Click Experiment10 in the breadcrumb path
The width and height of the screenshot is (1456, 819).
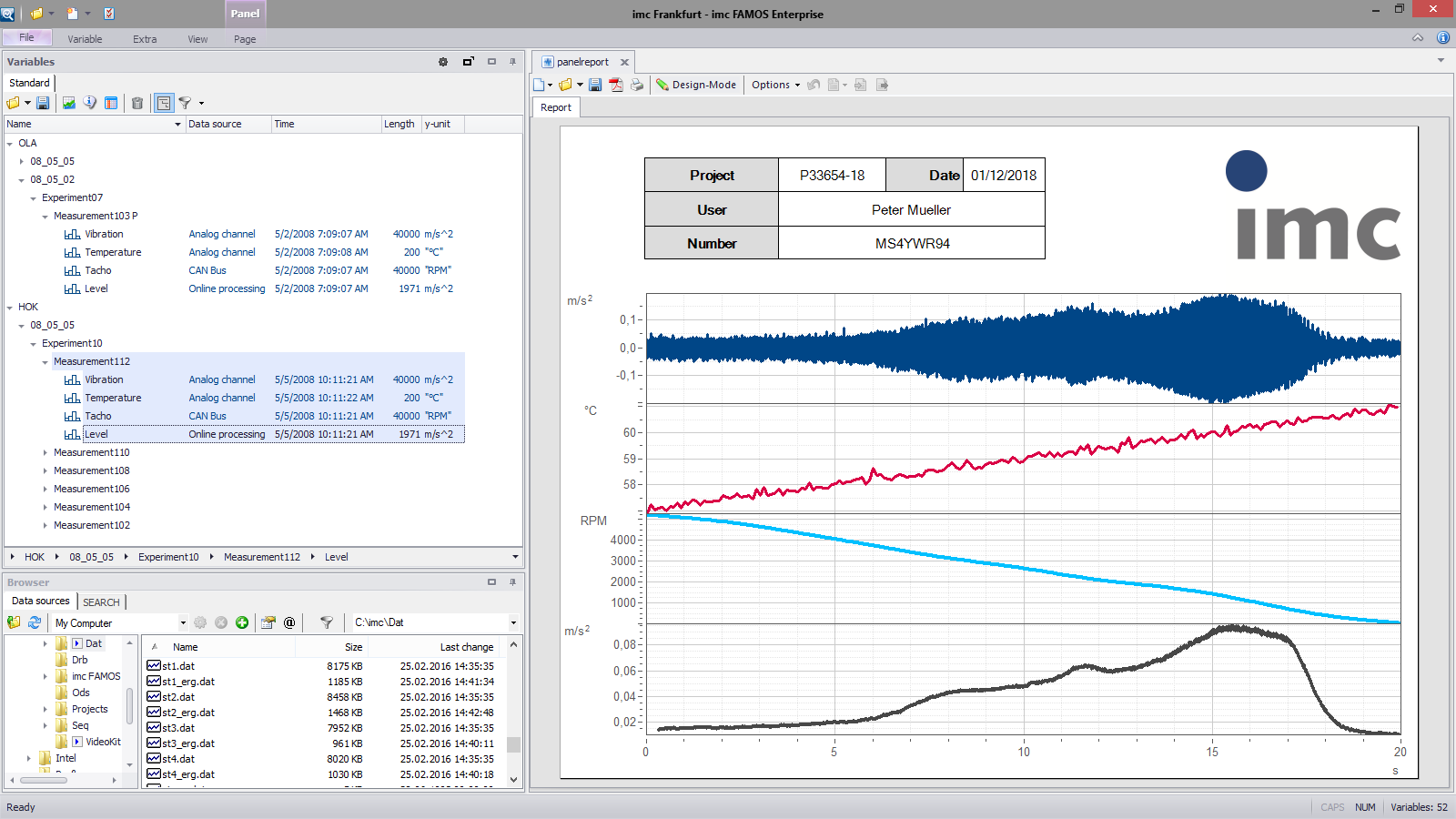click(x=168, y=557)
